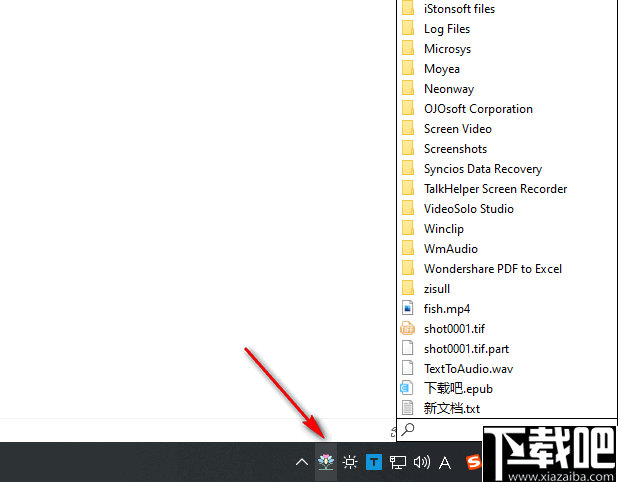Open the Winclip folder
618x482 pixels.
443,229
